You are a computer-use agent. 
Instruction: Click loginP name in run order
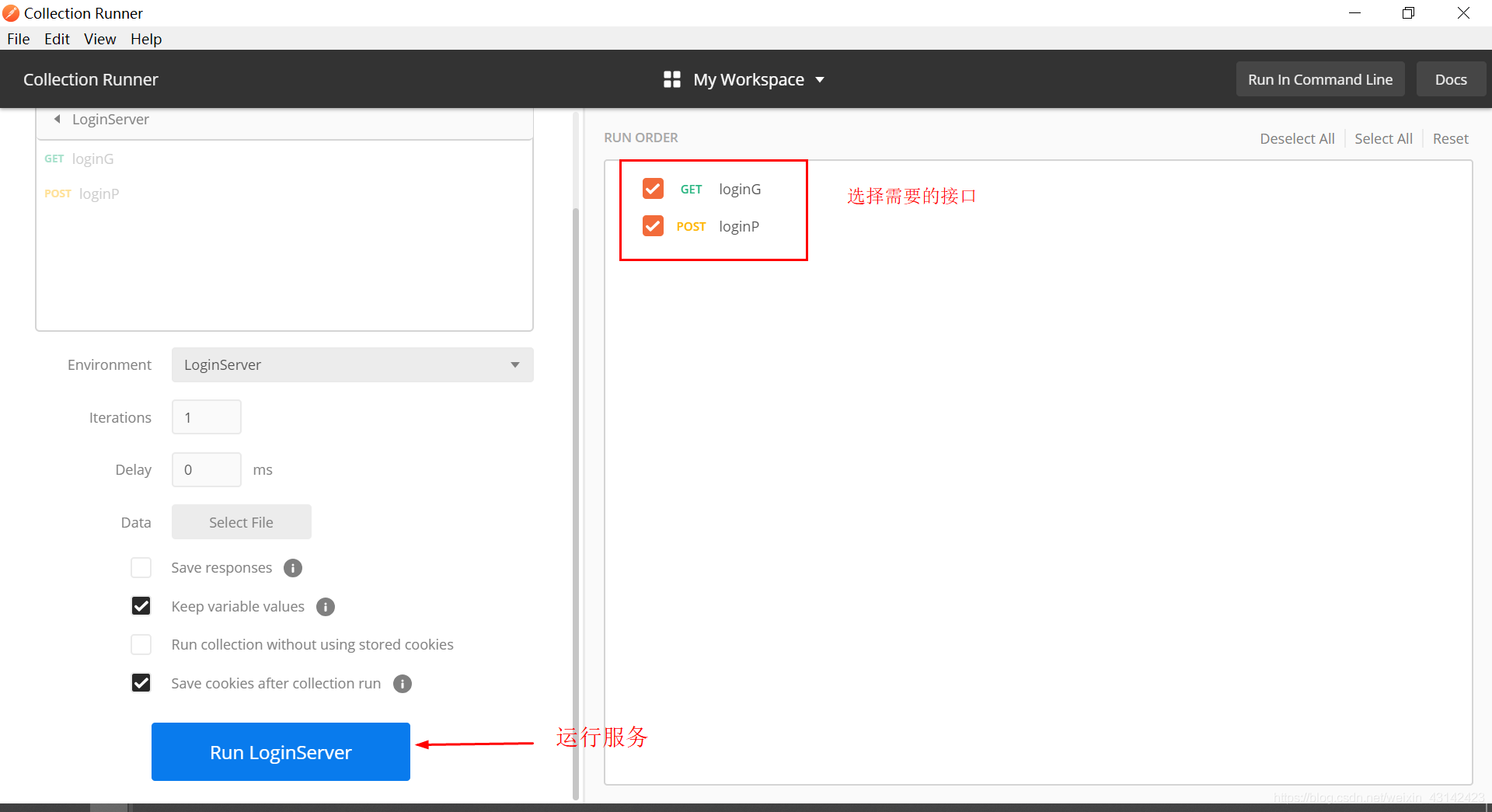(x=739, y=226)
